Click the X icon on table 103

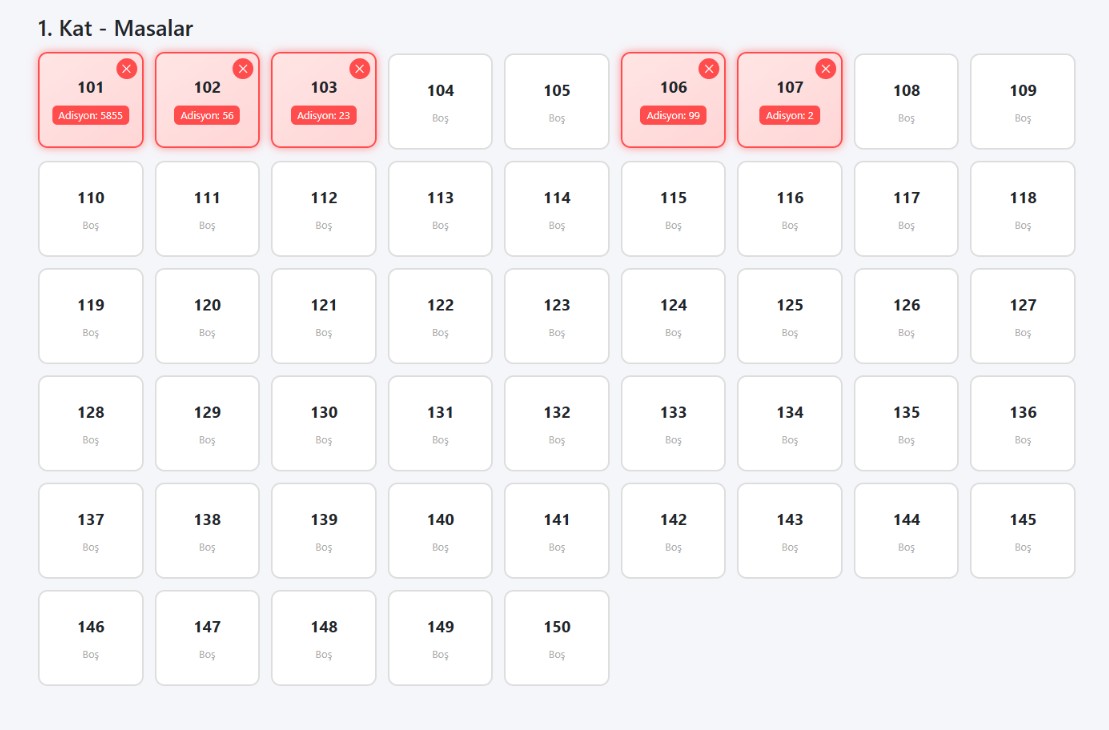tap(359, 68)
